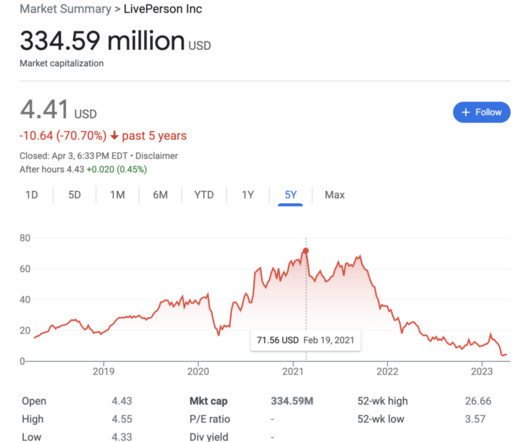This screenshot has width=531, height=442.
Task: Select the 1D time range tab
Action: (x=31, y=195)
